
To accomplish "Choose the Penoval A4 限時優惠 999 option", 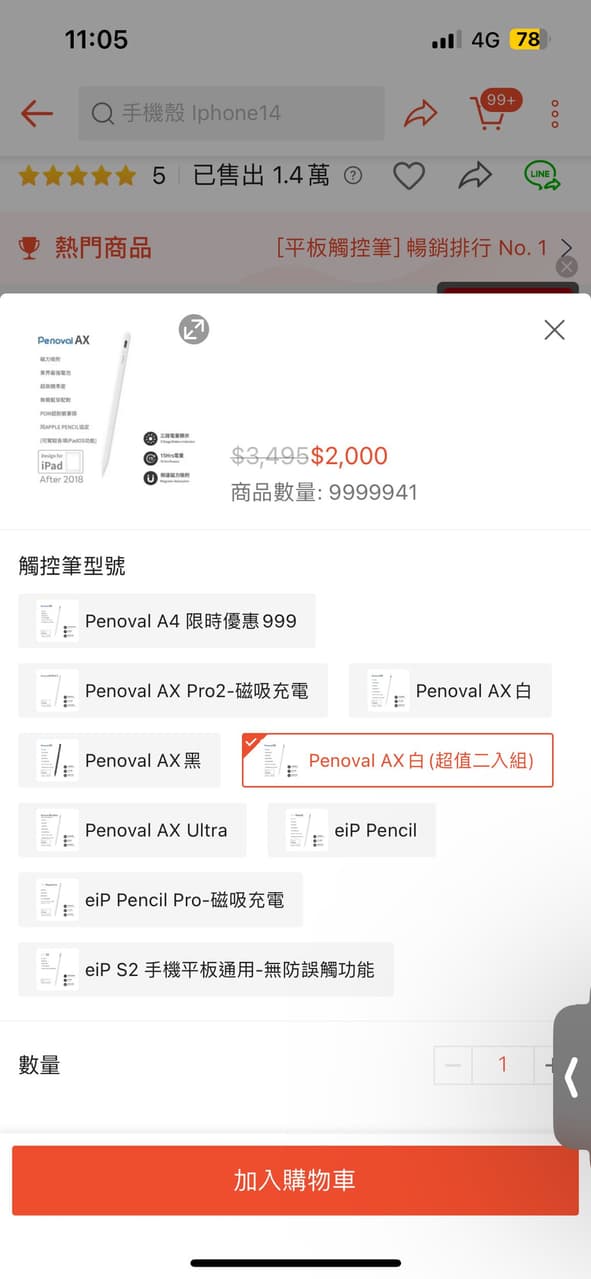I will [x=167, y=620].
